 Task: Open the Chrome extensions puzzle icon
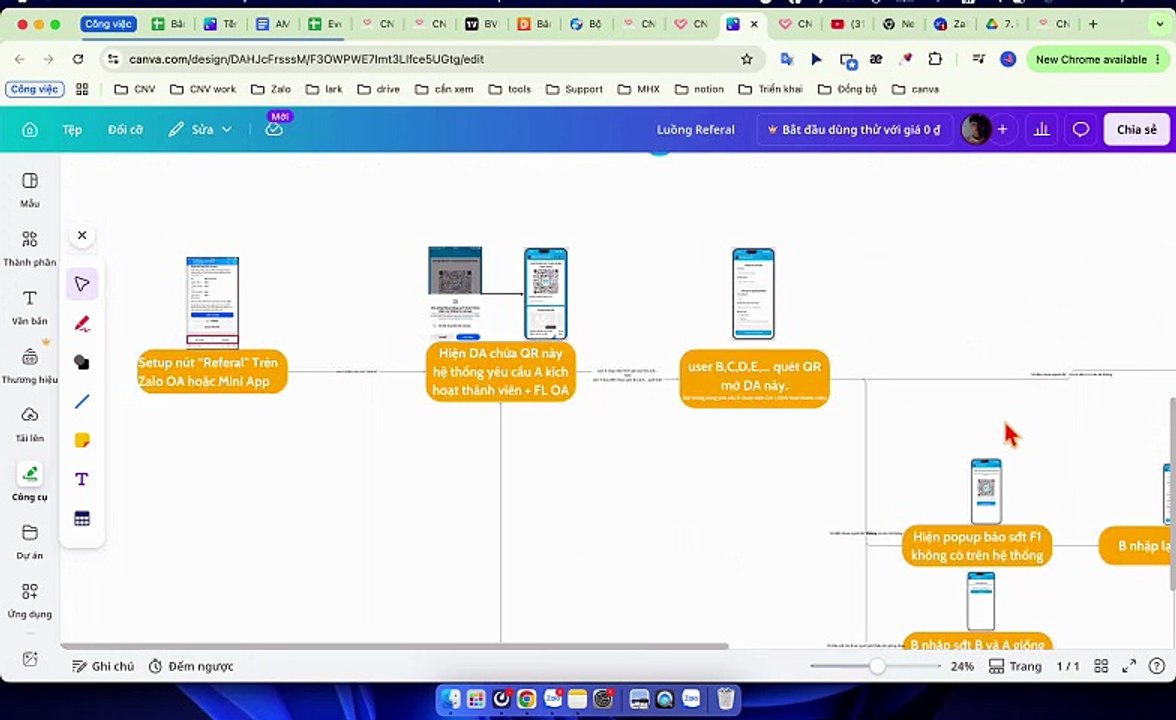(934, 59)
